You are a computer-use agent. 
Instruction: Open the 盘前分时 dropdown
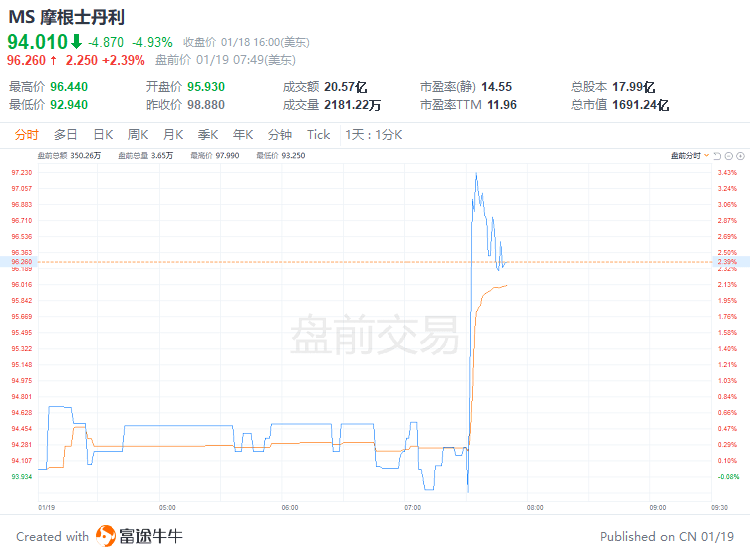coord(690,156)
